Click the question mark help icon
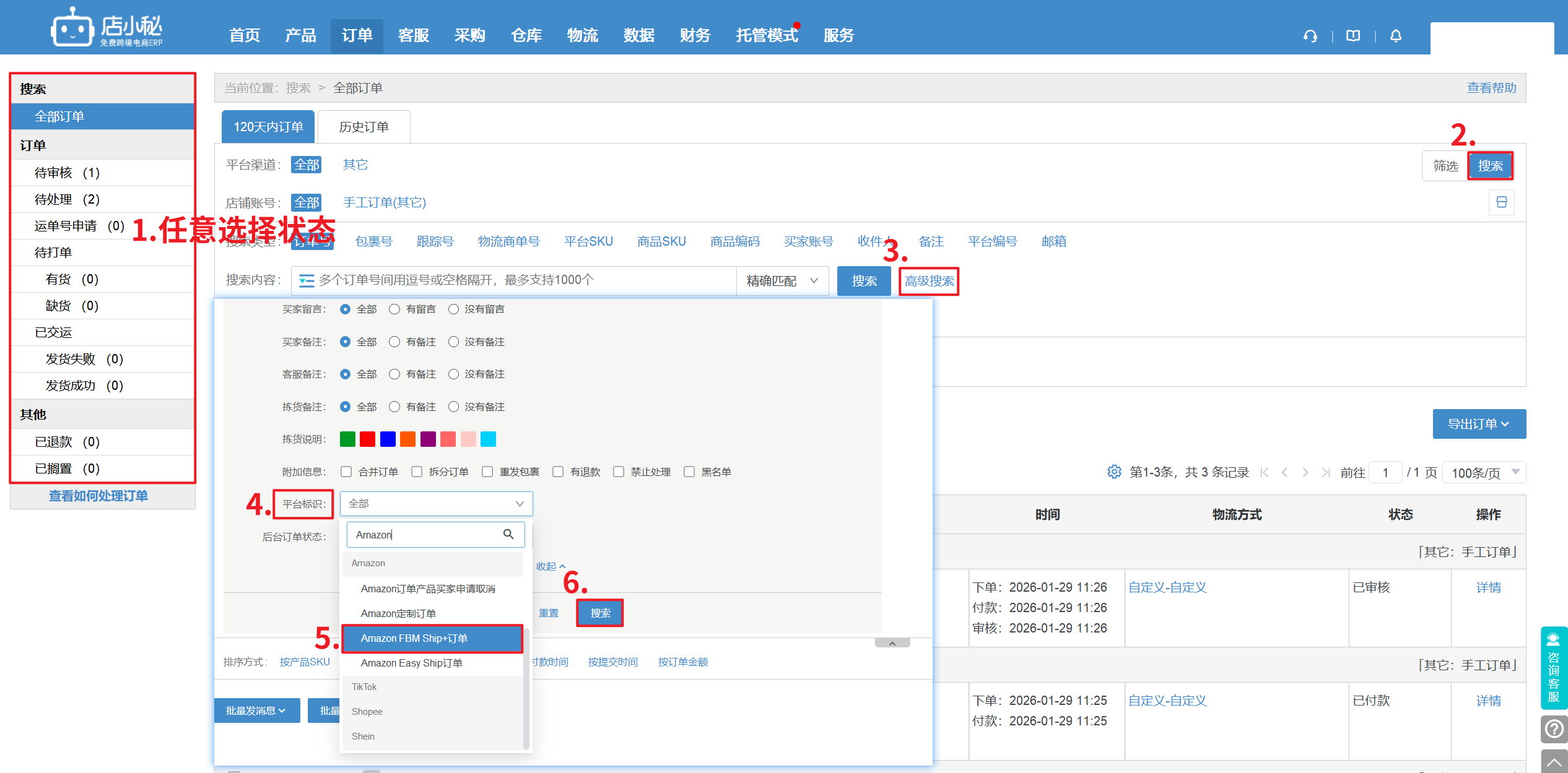Screen dimensions: 1568x773 1554,728
